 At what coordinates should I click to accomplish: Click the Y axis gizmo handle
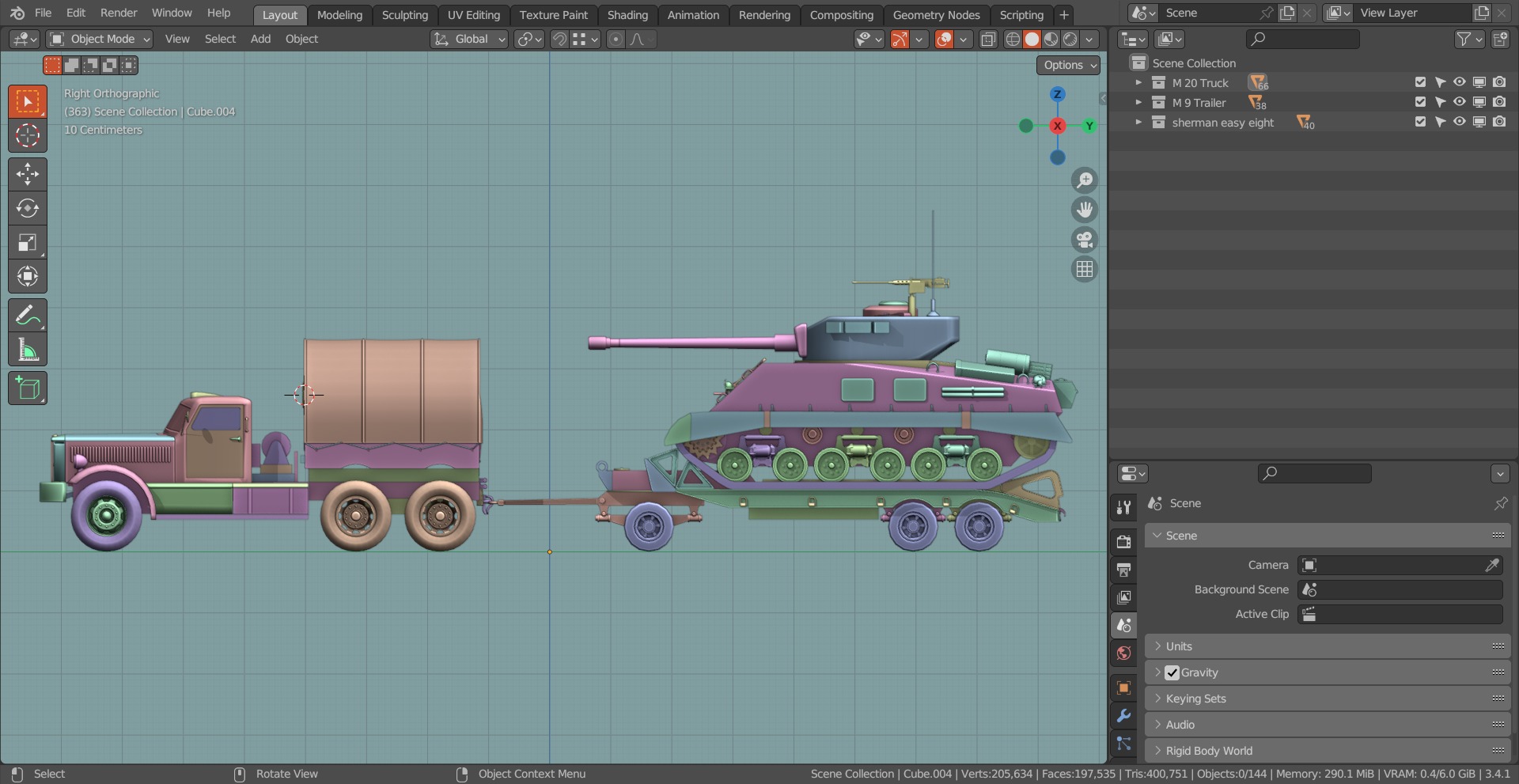click(1089, 126)
